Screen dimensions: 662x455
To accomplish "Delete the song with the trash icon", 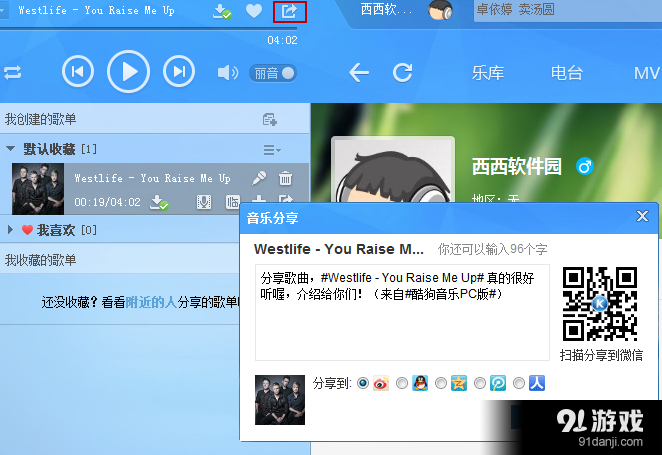I will pos(285,178).
